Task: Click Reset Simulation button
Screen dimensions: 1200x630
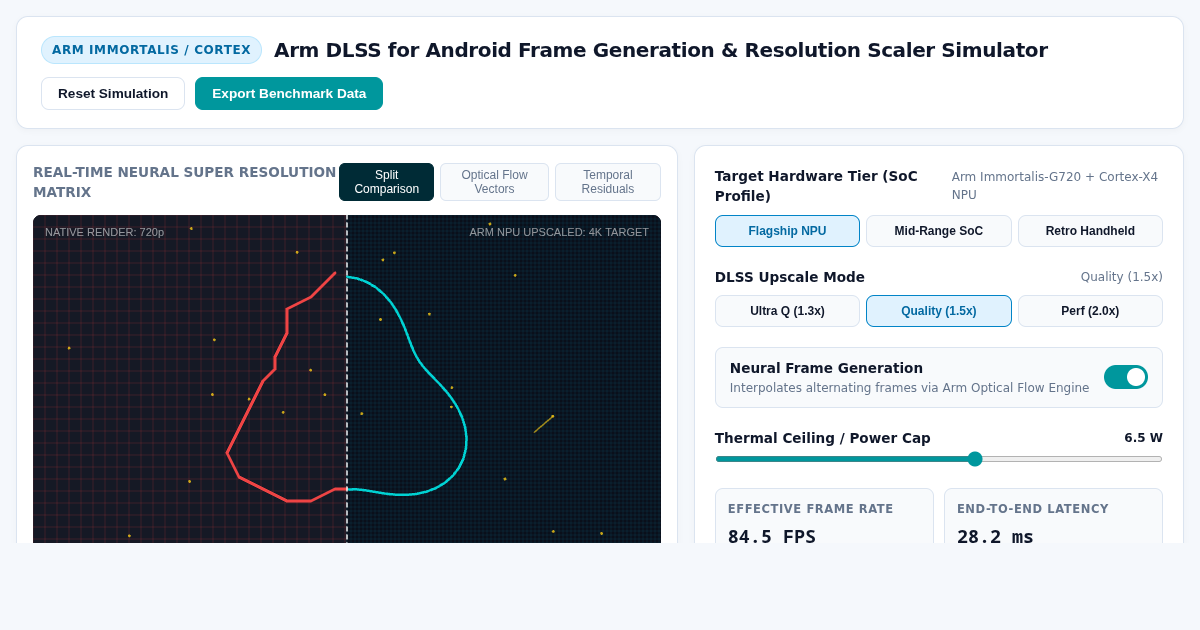Action: tap(113, 93)
